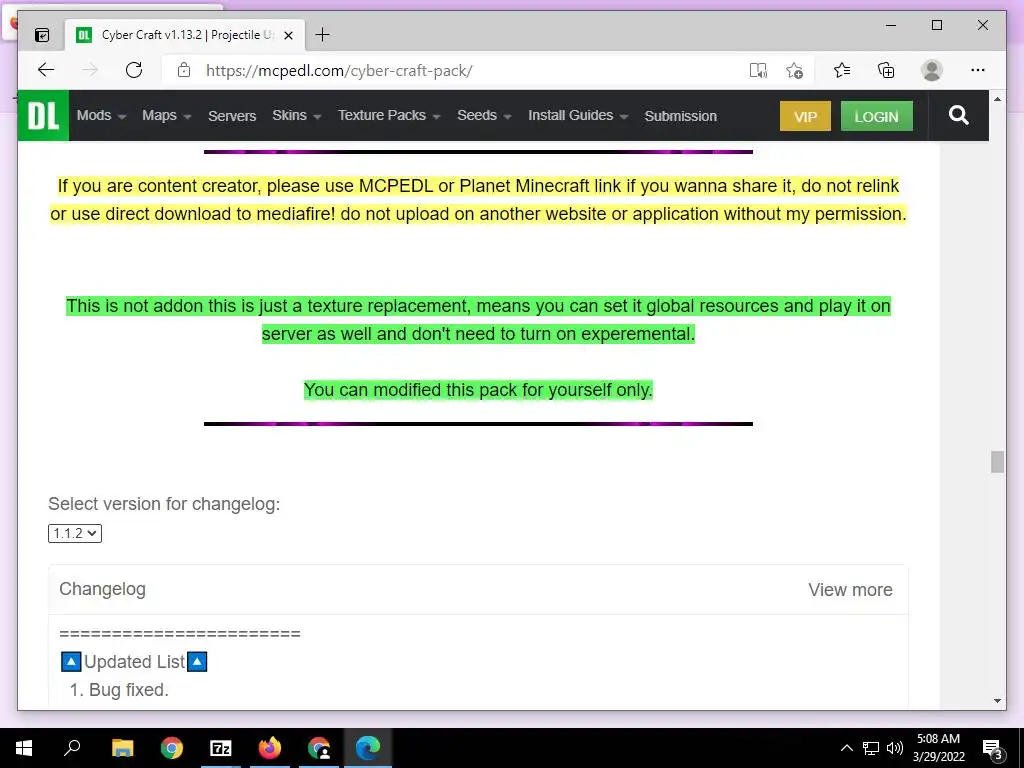
Task: Open the Chrome profile shortcut on taskbar
Action: tap(319, 748)
